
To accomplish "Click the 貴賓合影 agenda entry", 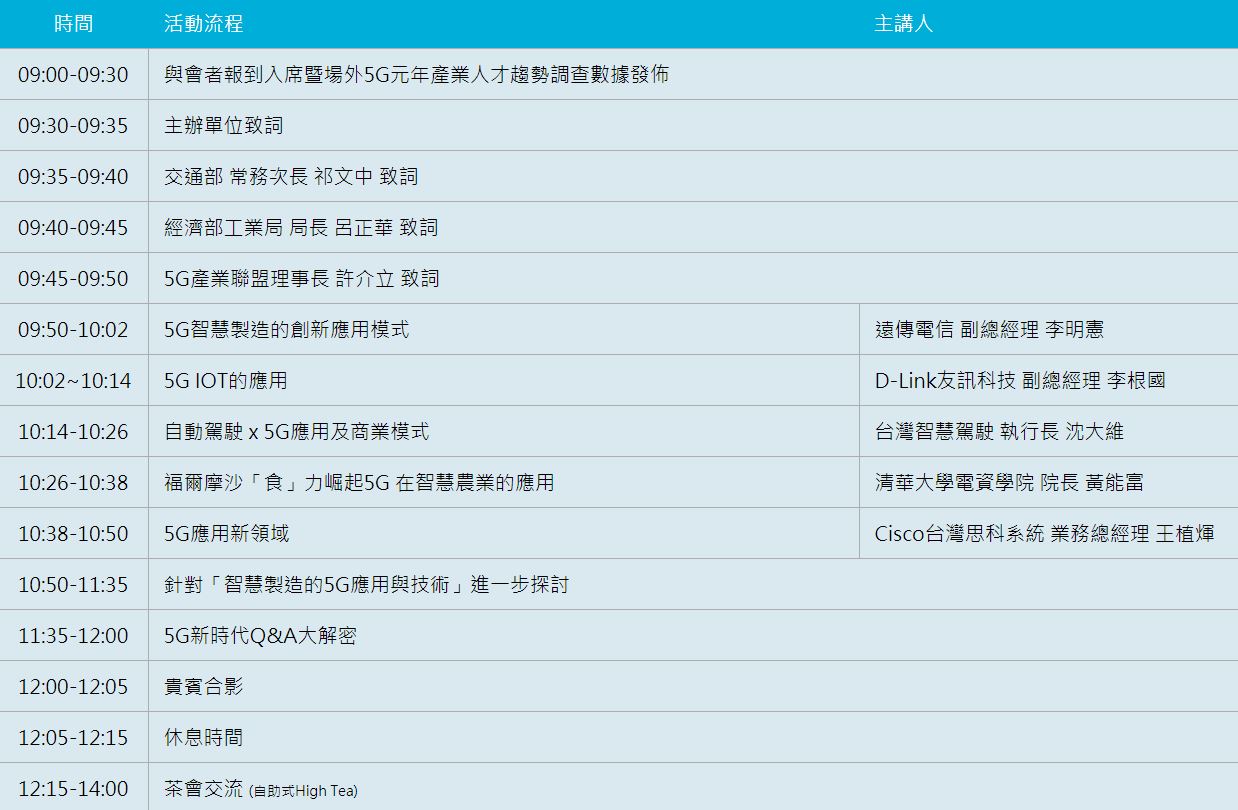I will click(203, 687).
